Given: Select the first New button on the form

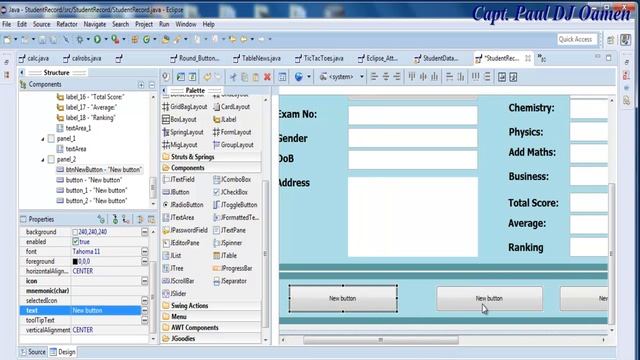Looking at the screenshot, I should coord(343,299).
